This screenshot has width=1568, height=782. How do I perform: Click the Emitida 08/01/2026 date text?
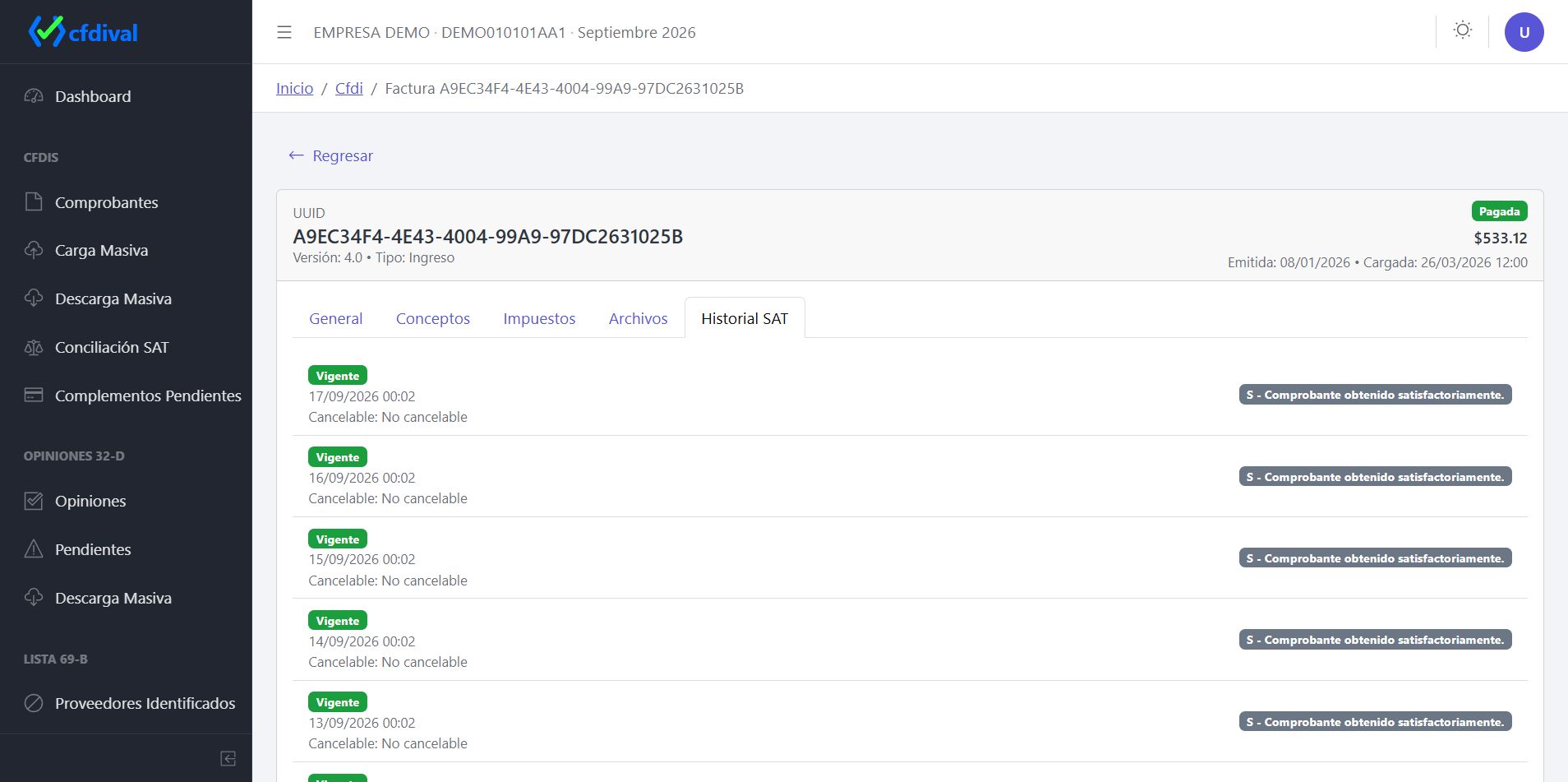(1289, 262)
